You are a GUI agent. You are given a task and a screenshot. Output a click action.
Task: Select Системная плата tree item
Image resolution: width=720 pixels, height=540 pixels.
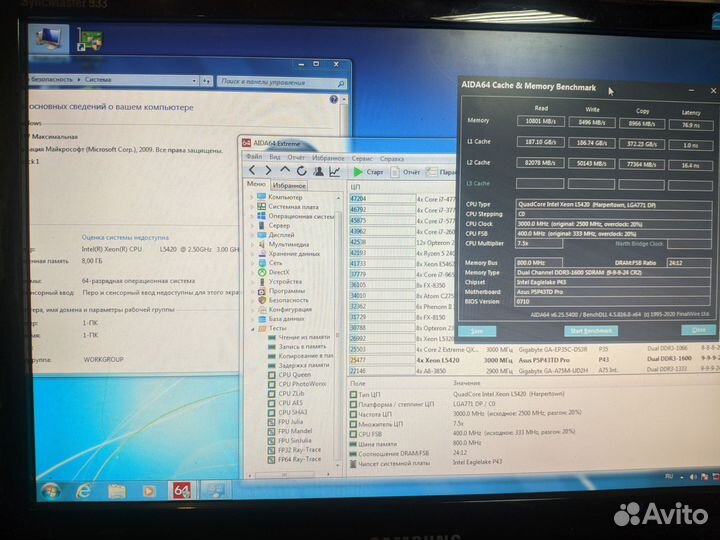point(293,207)
